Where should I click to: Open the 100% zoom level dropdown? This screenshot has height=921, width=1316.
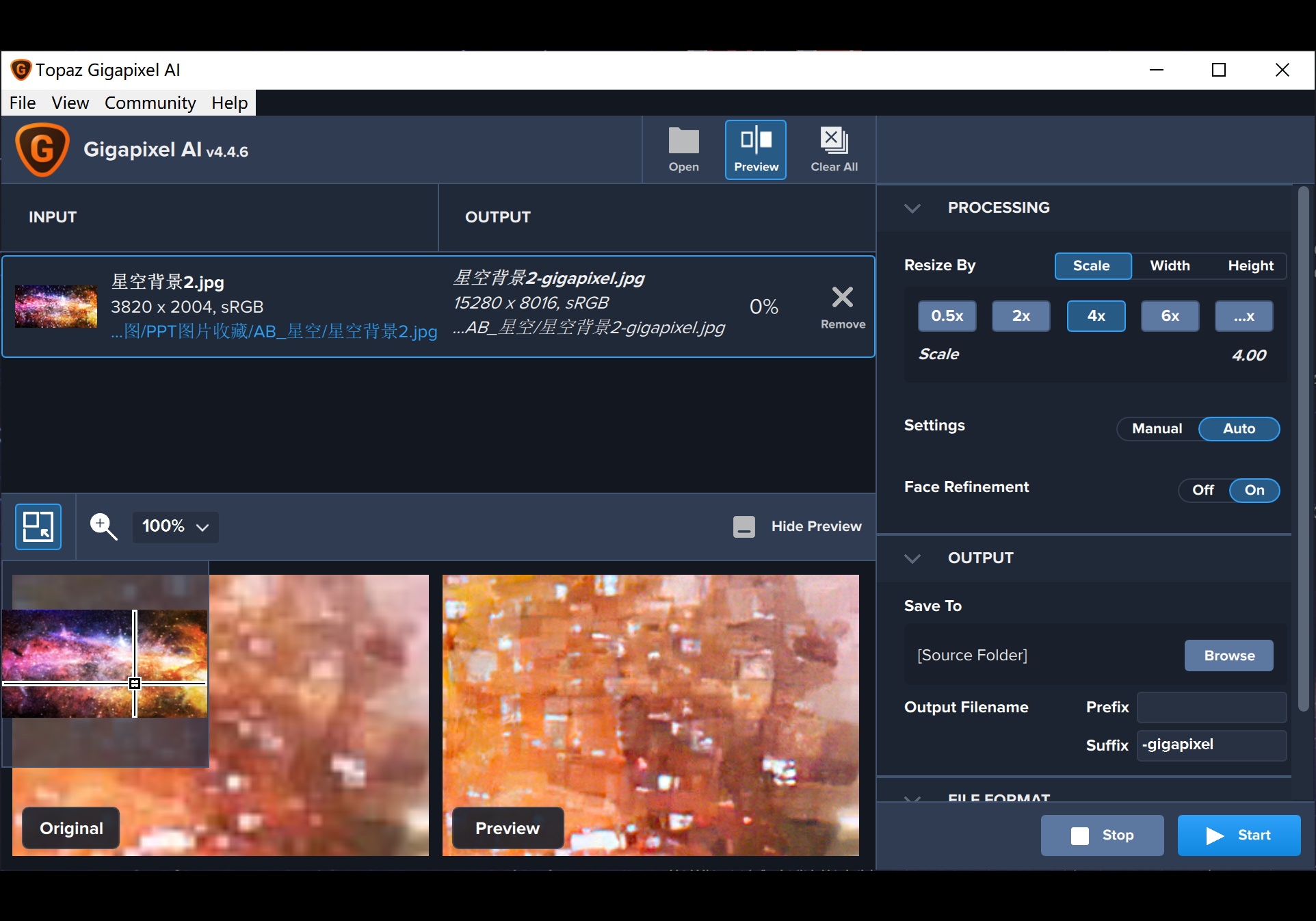[175, 526]
